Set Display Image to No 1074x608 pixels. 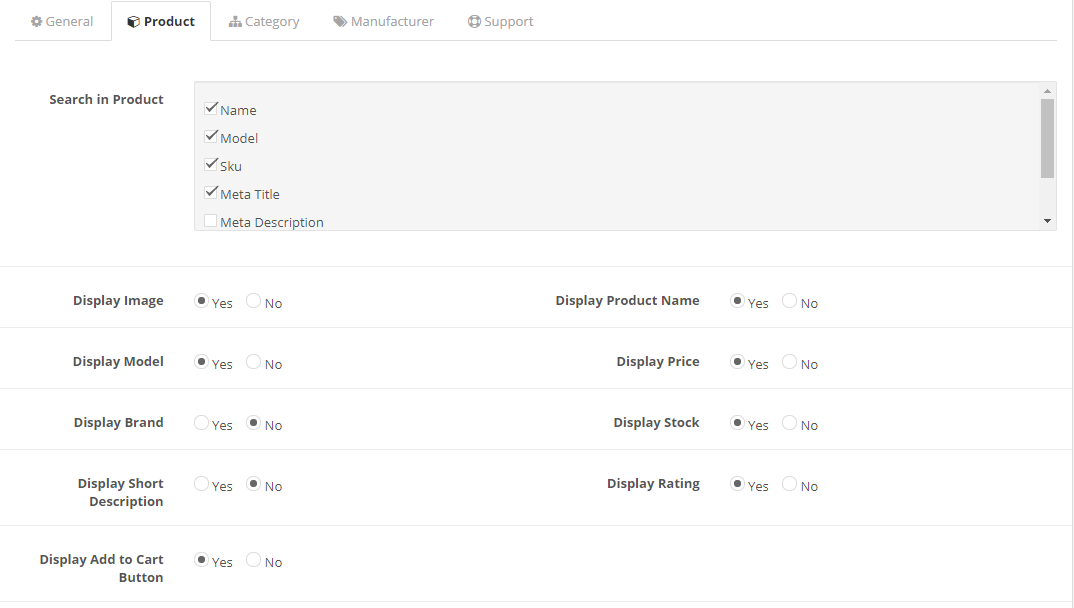tap(254, 301)
